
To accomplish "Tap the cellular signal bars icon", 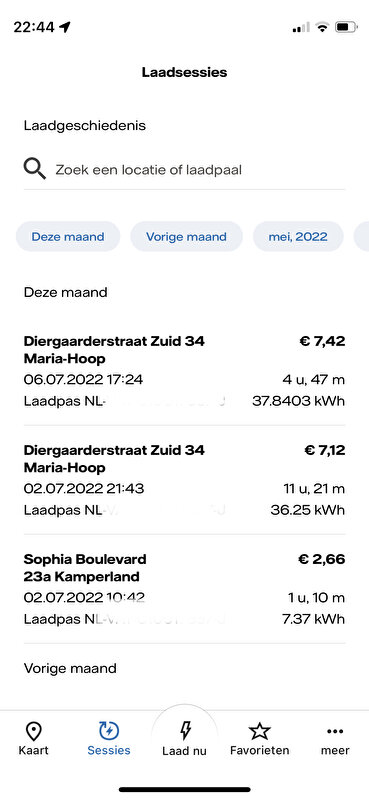I will [x=301, y=28].
